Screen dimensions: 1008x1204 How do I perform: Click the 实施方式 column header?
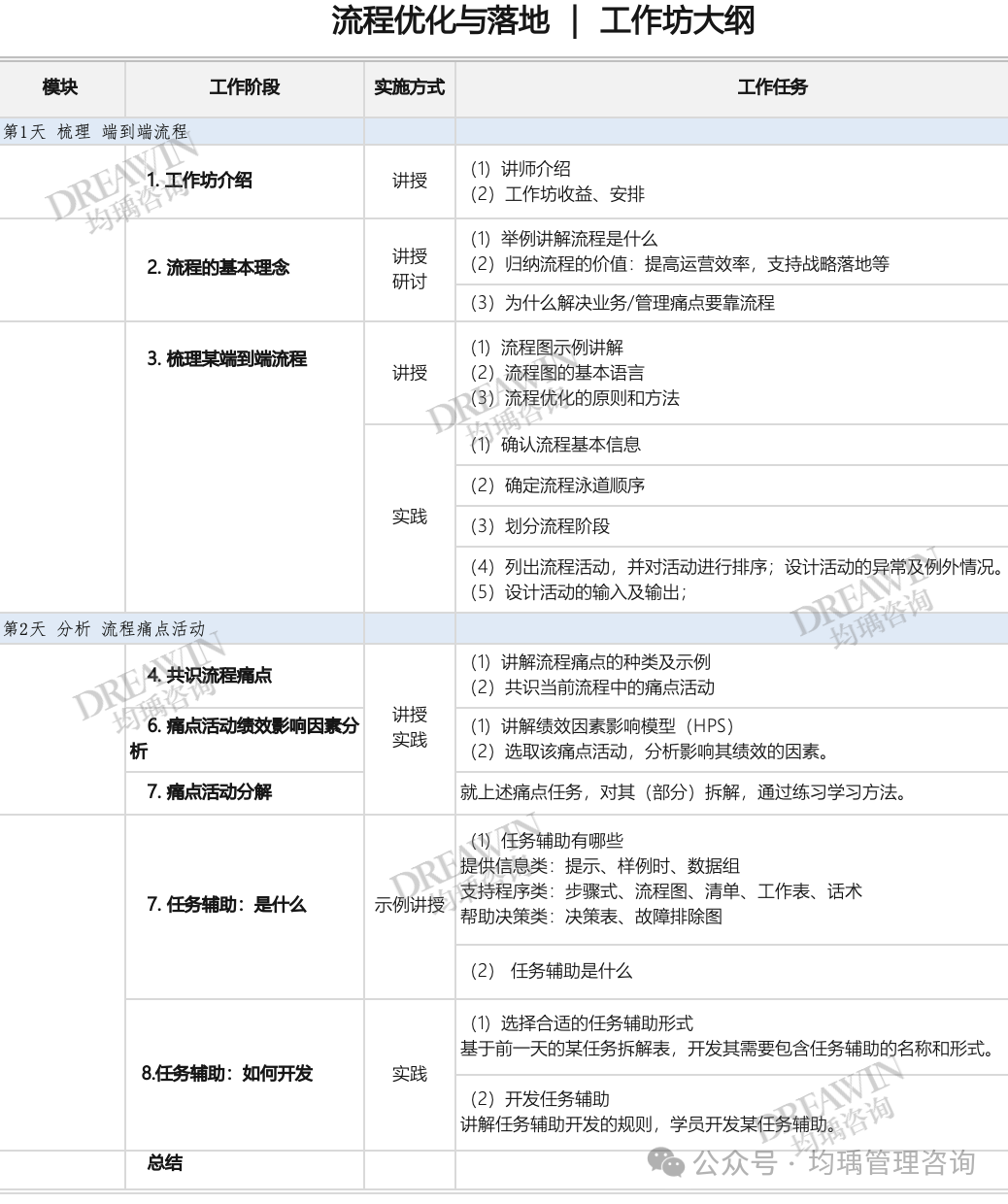tap(409, 87)
